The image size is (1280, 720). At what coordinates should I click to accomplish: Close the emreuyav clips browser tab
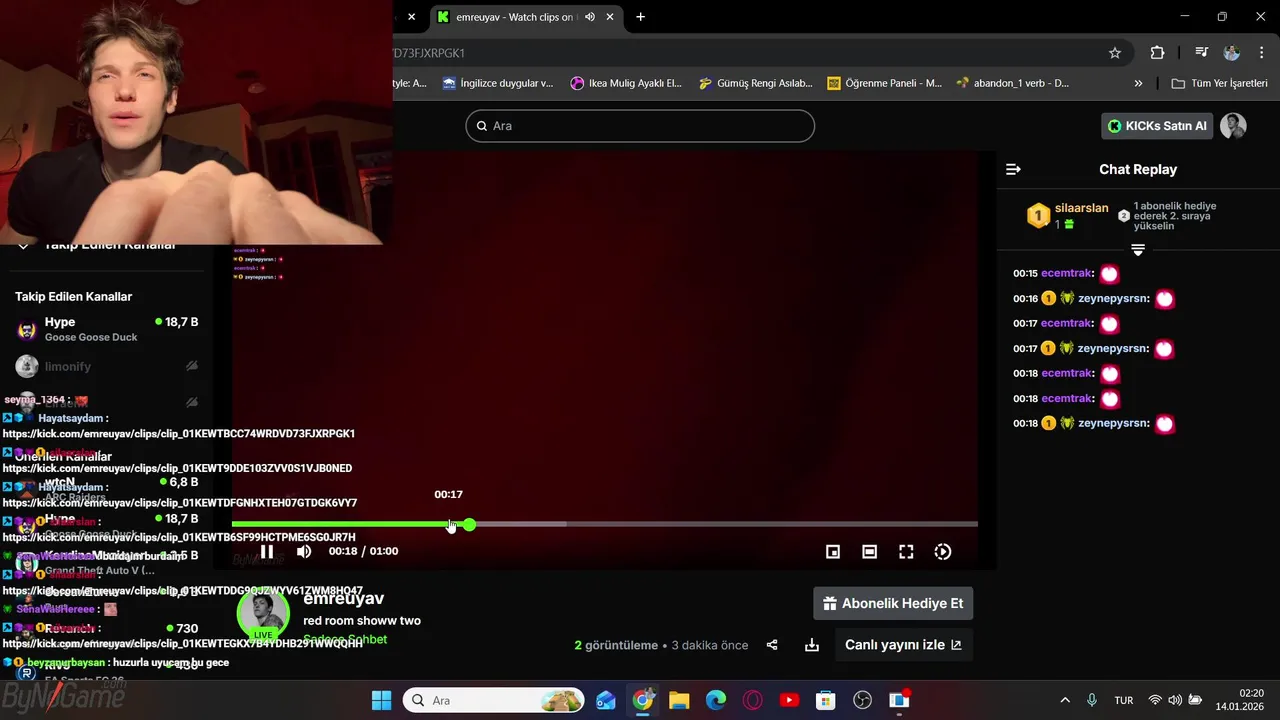(610, 17)
